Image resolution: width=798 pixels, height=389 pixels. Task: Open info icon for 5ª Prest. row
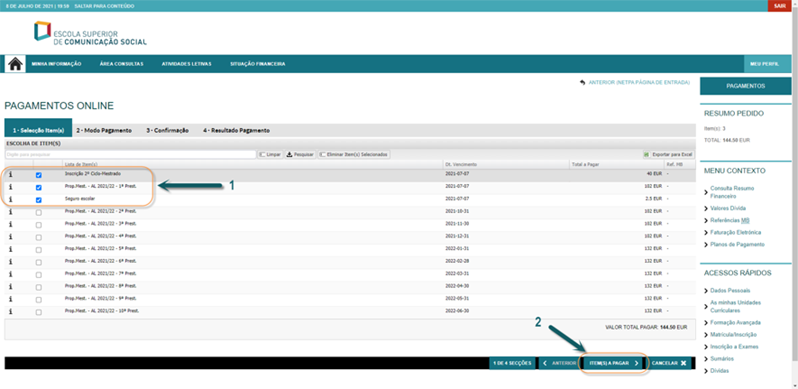pos(10,249)
